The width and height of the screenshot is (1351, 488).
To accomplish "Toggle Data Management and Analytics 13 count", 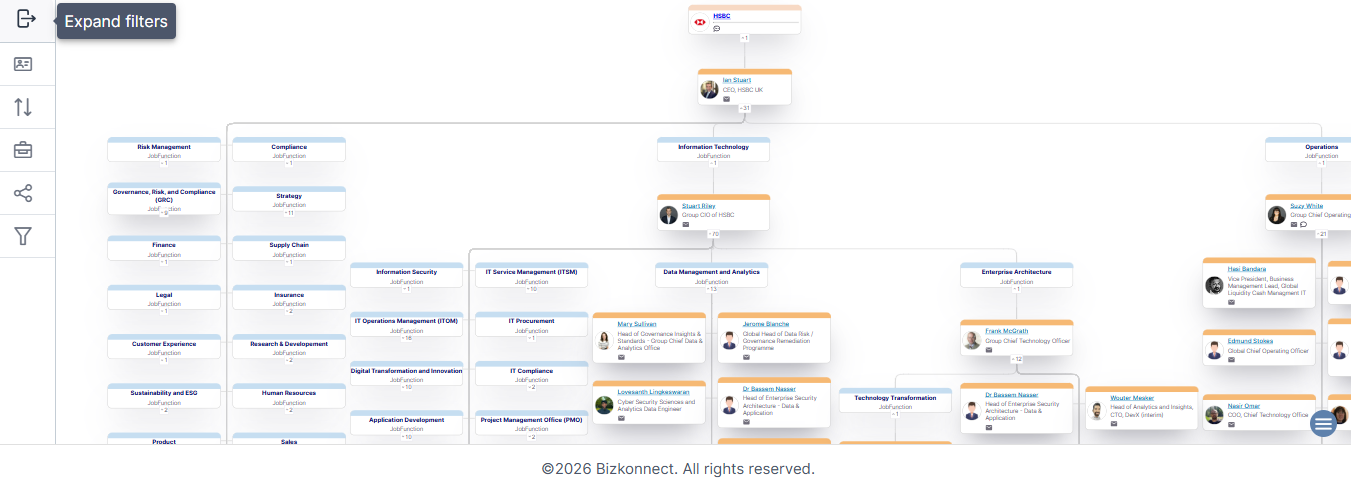I will 712,289.
